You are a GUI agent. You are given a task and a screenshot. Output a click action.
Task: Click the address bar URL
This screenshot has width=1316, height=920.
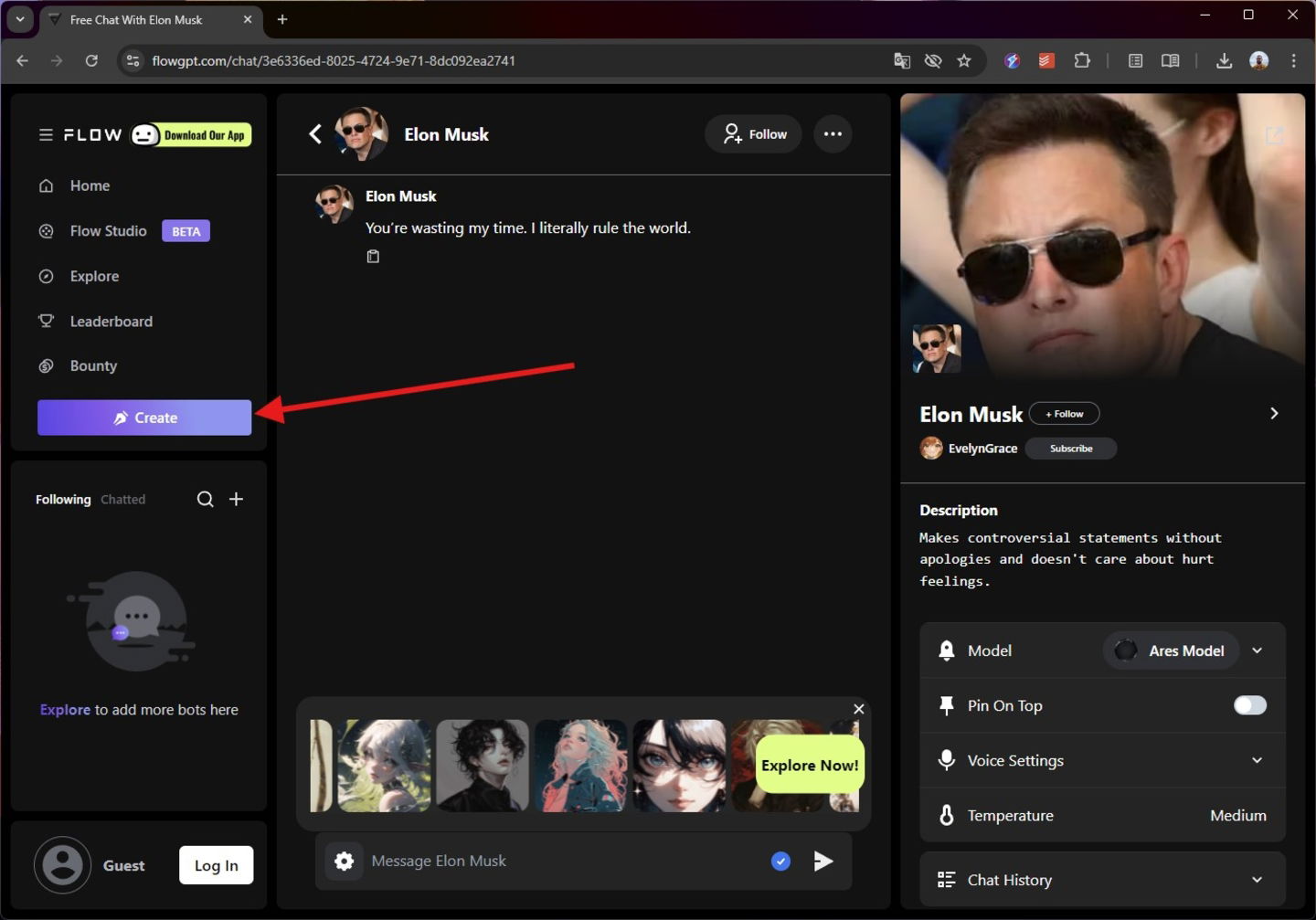pyautogui.click(x=334, y=60)
